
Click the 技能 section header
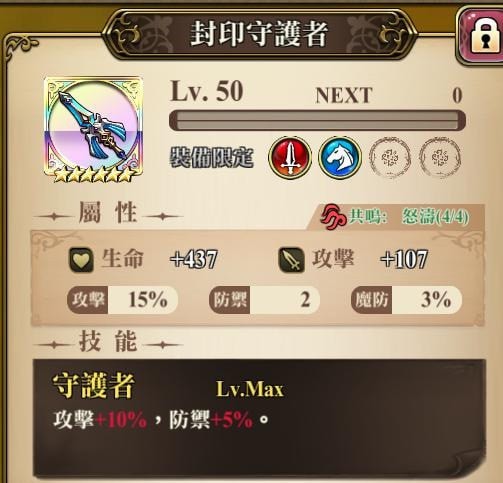[108, 341]
